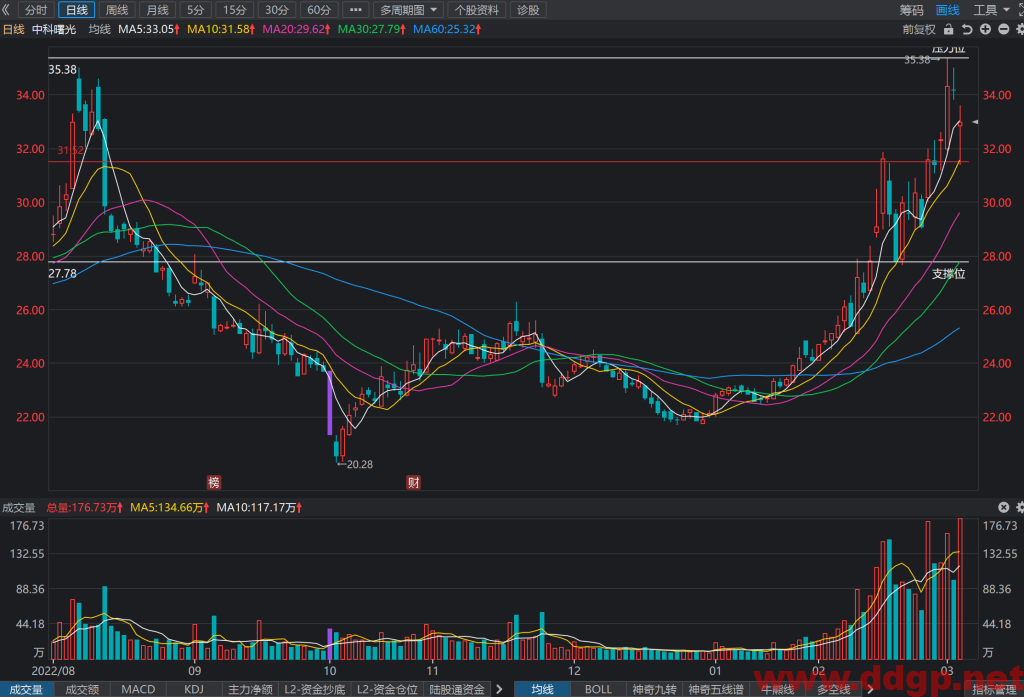
Task: Switch to 分时 intraday view
Action: [37, 10]
